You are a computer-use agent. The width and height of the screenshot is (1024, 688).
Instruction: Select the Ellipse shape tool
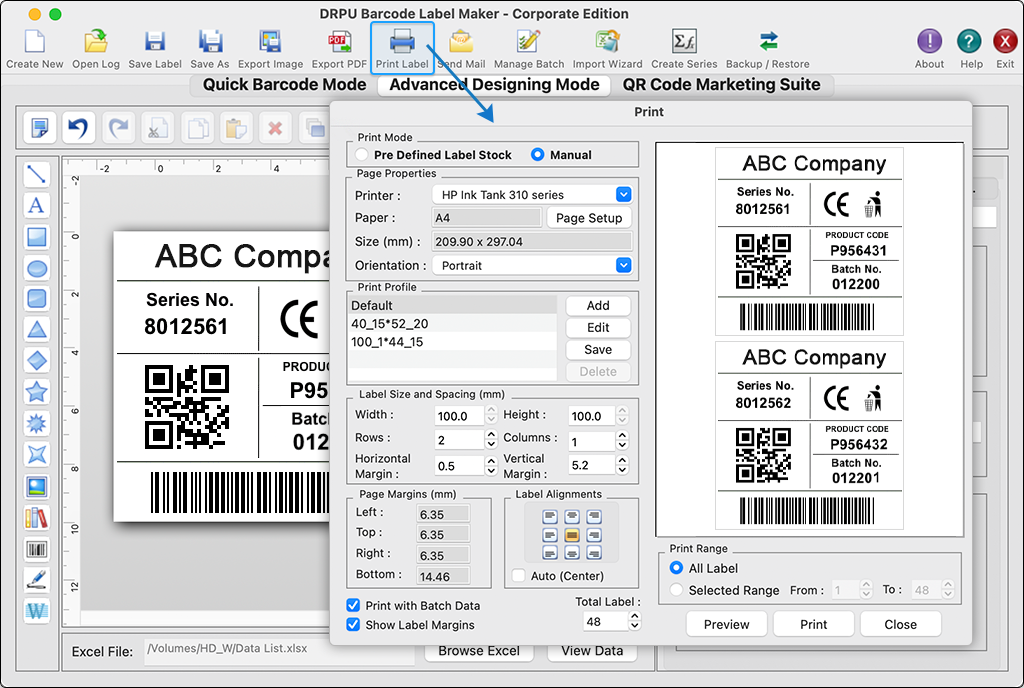(37, 268)
